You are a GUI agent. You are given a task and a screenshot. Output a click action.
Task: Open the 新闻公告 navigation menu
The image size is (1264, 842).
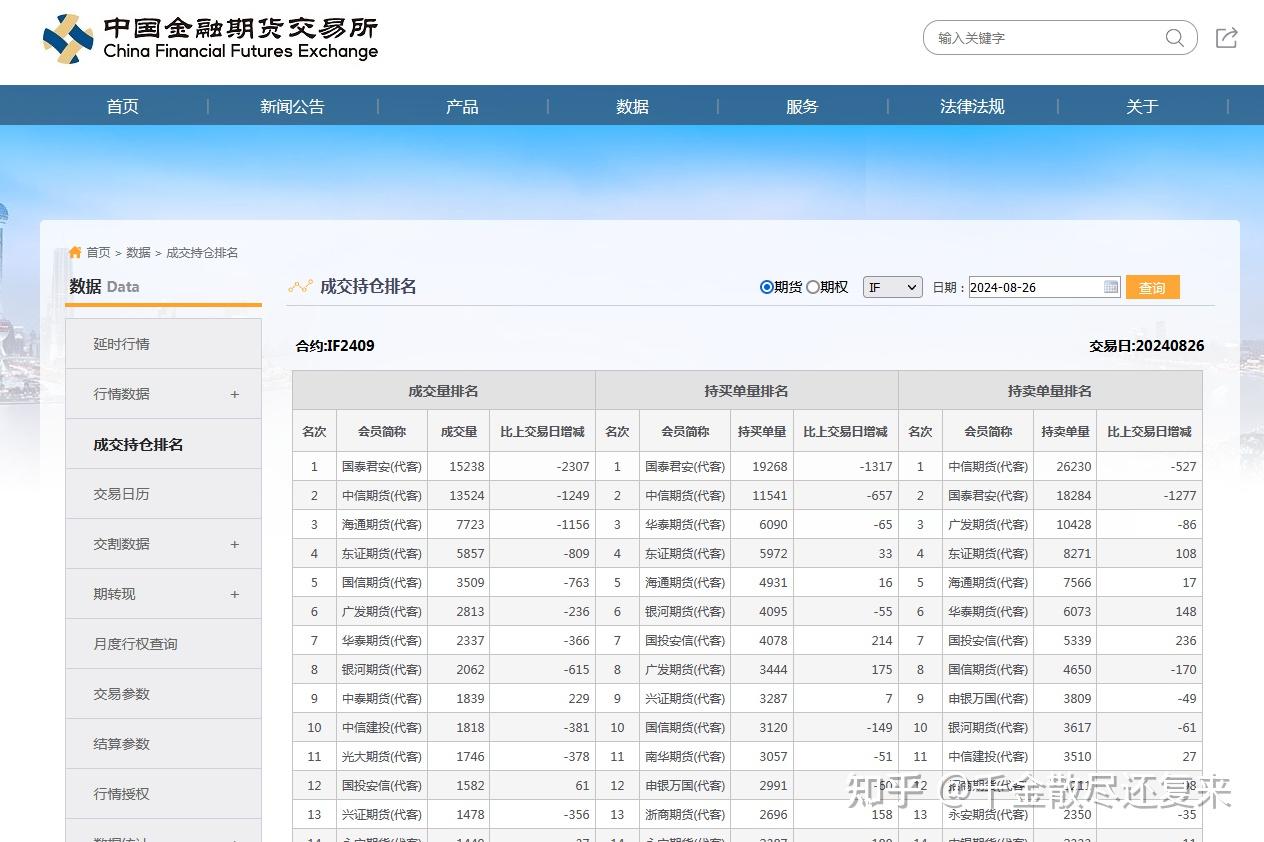click(x=291, y=105)
